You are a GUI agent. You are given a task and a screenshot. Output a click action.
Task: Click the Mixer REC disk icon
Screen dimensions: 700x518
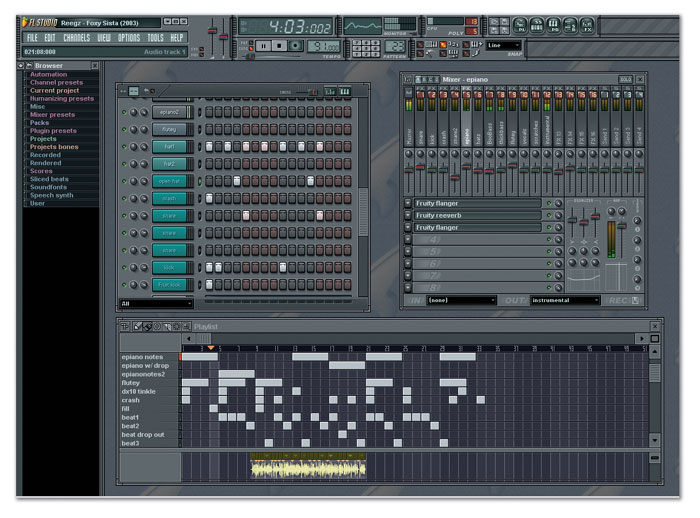click(x=636, y=301)
